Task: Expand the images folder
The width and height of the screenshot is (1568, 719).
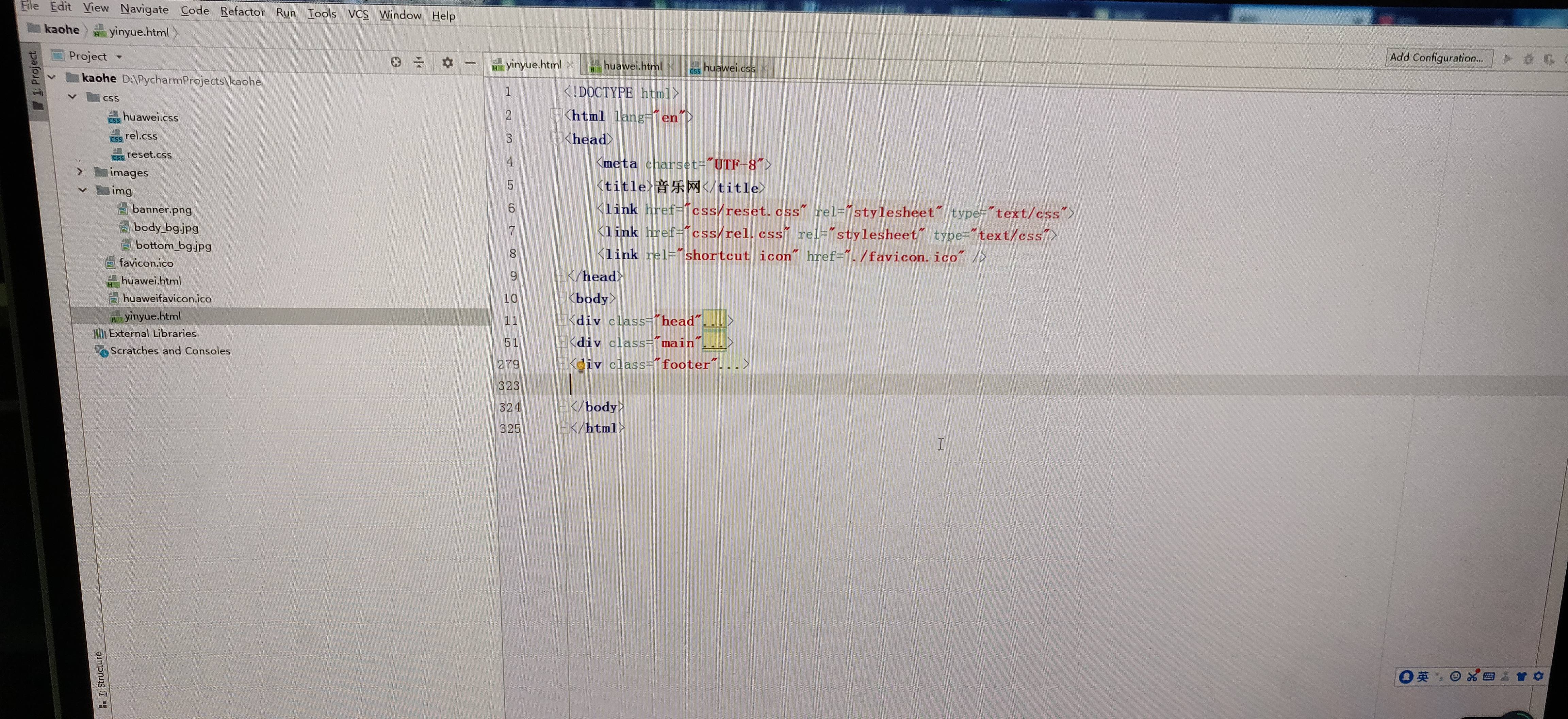Action: tap(80, 172)
